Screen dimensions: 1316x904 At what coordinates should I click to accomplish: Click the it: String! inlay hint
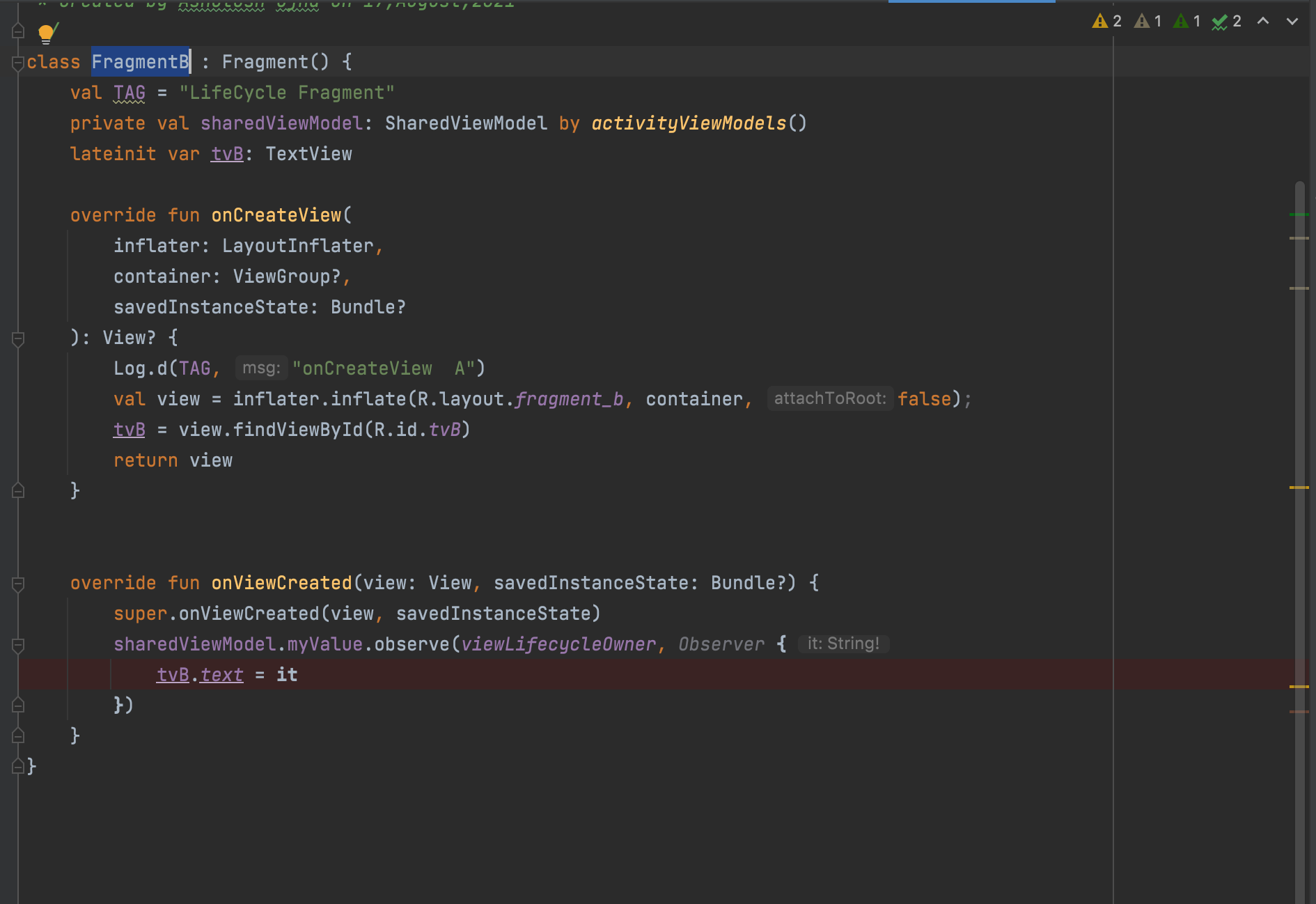tap(843, 644)
